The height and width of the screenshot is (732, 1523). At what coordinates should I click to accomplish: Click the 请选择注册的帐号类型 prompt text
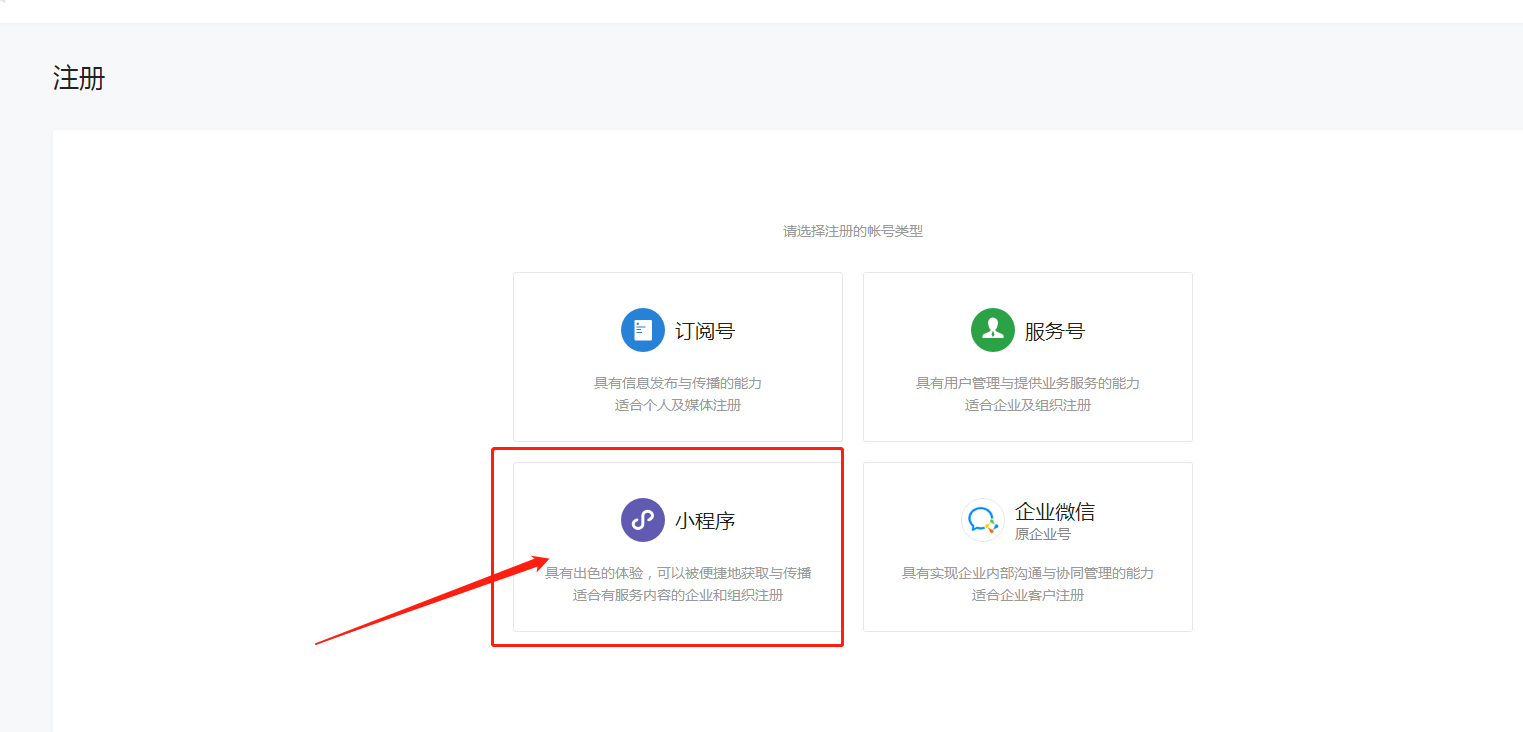[x=853, y=231]
